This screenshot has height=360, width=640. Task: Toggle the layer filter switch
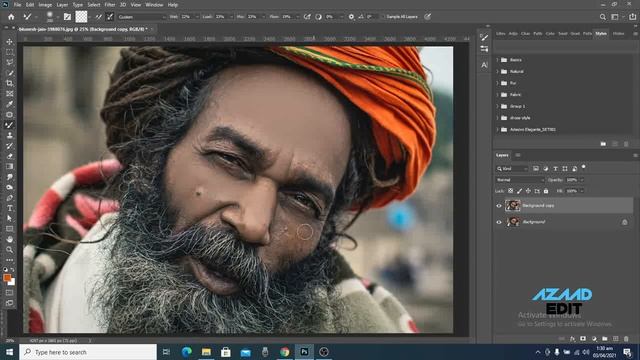583,167
